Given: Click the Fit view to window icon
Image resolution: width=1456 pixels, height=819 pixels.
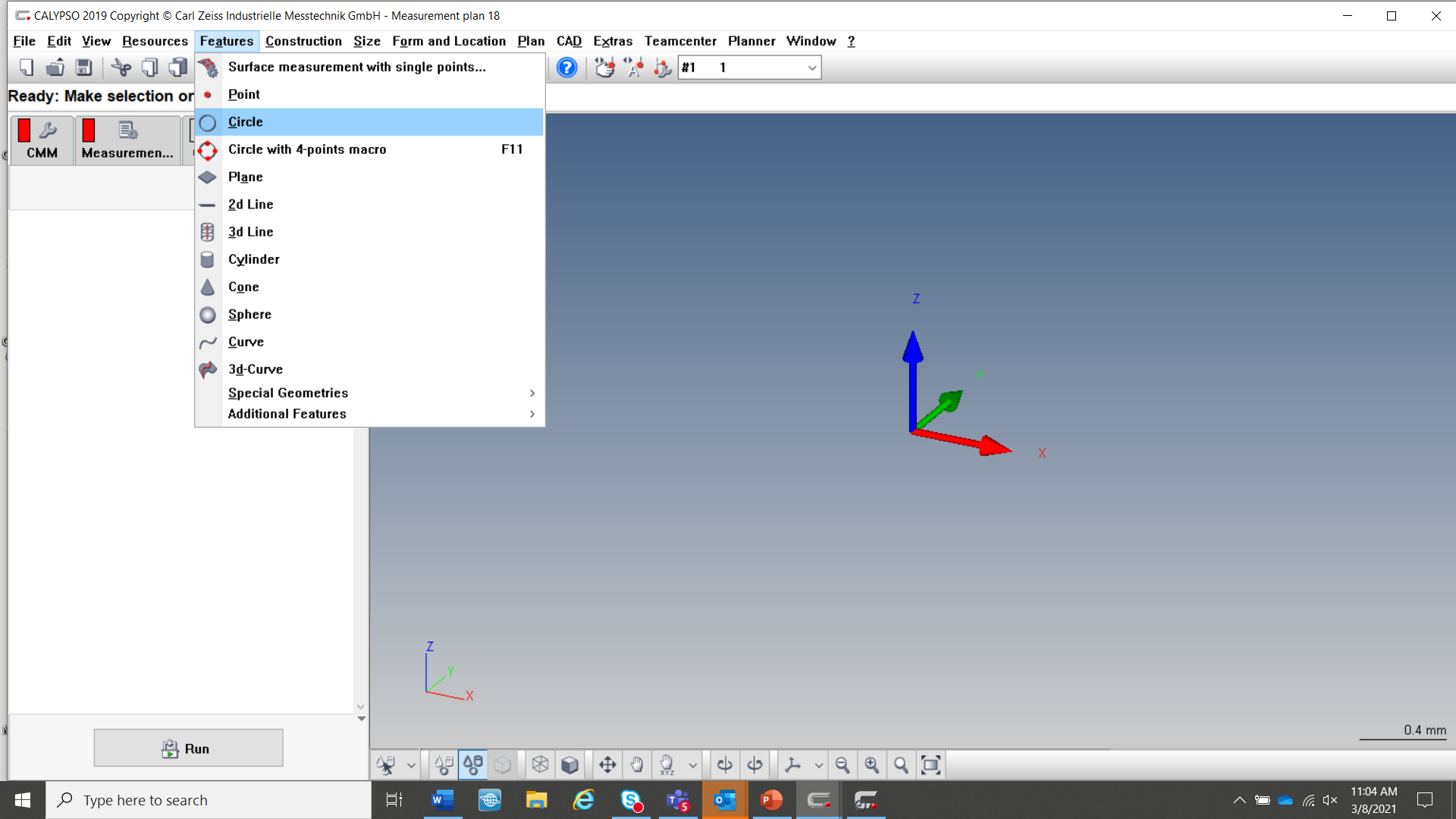Looking at the screenshot, I should click(x=930, y=764).
